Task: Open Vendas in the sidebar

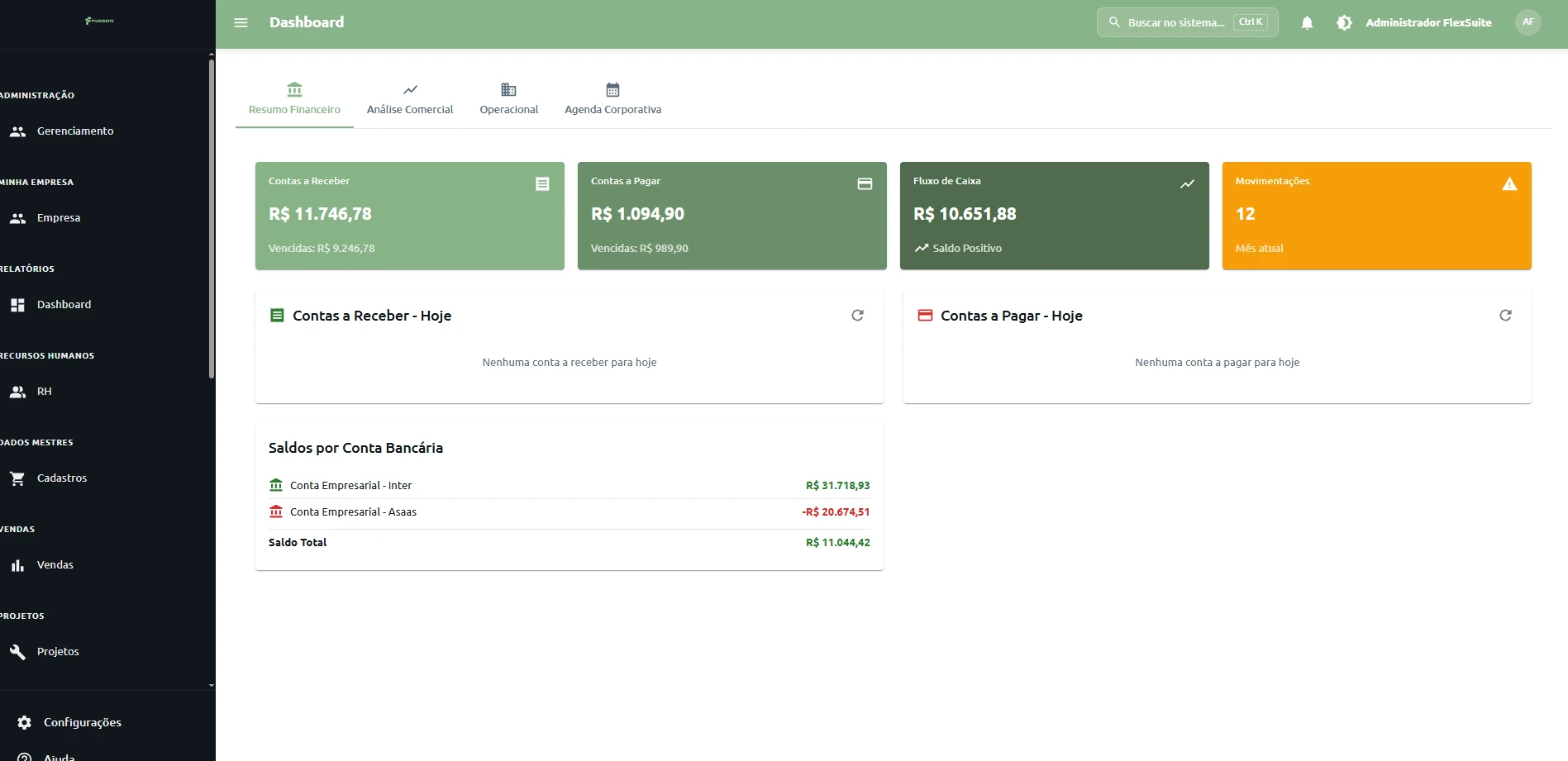Action: tap(103, 564)
